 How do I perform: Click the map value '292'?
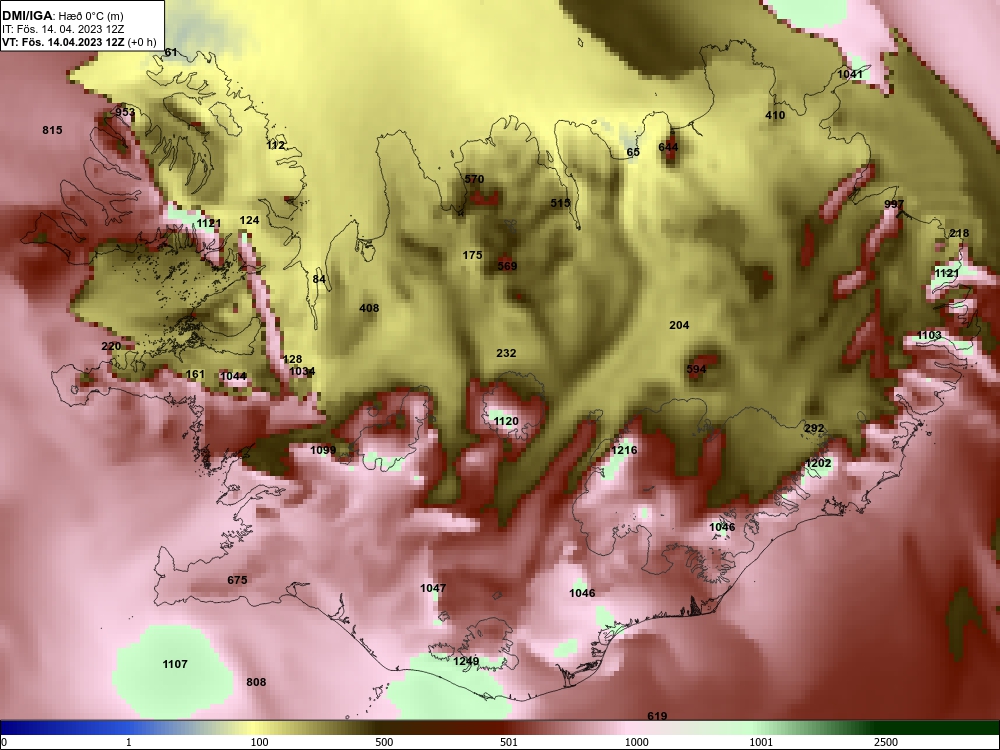(814, 429)
